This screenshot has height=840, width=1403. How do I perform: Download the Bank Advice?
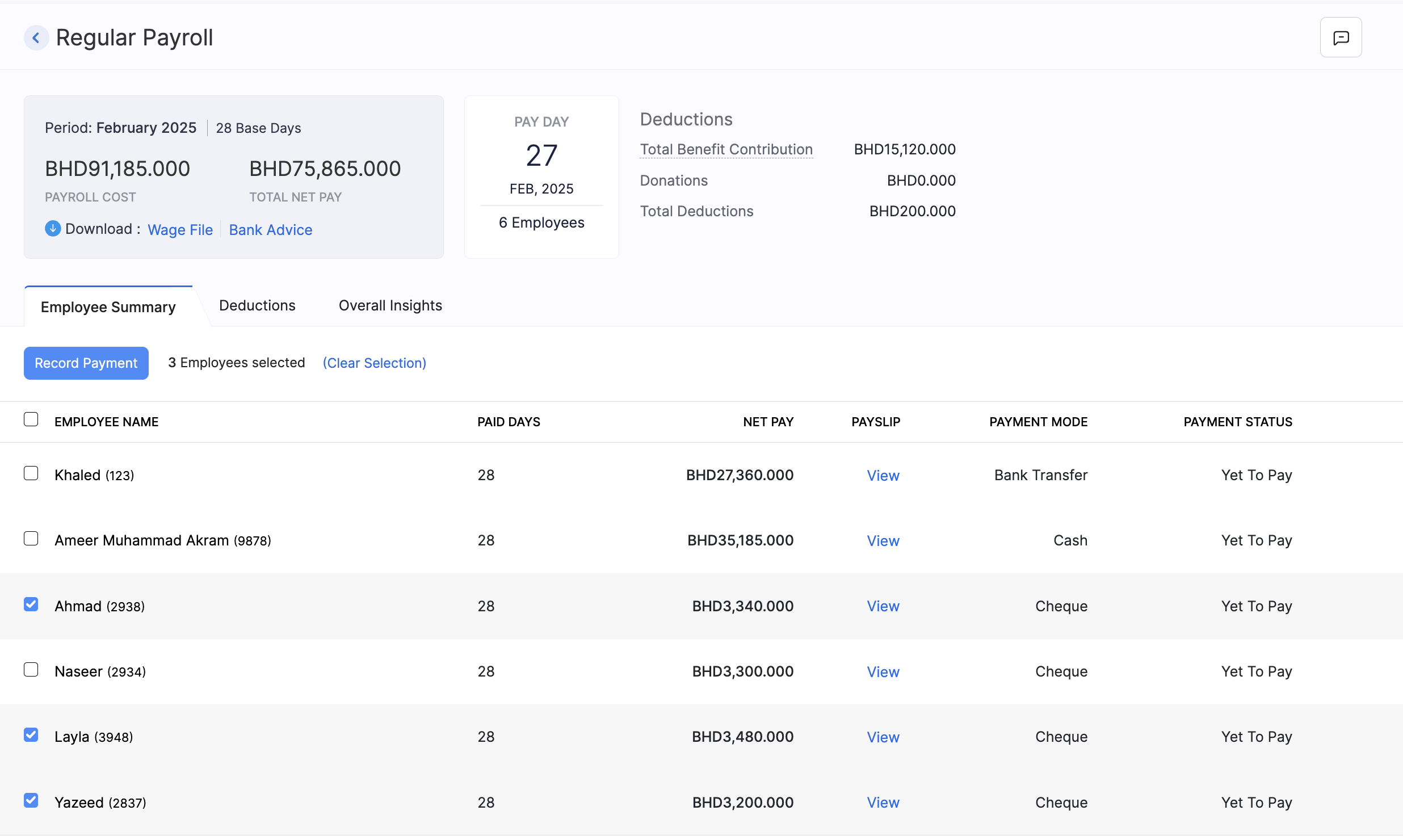[270, 230]
